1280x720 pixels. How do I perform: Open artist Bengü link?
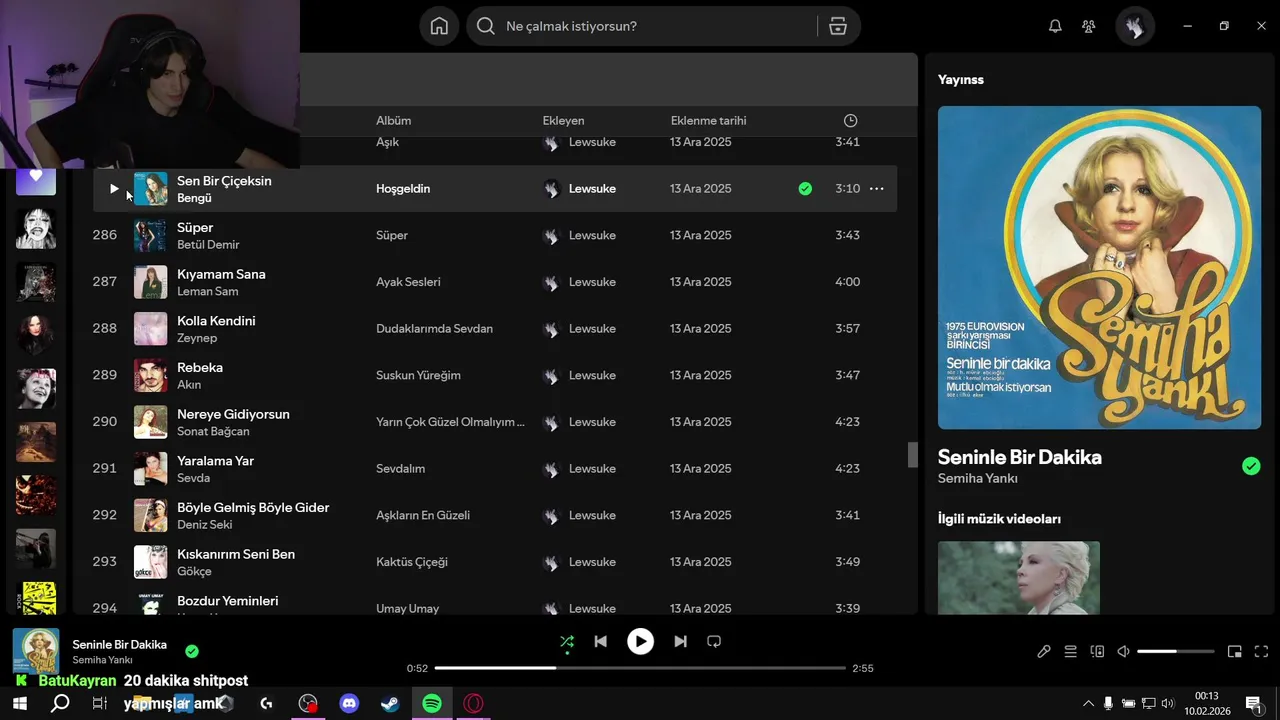click(194, 198)
